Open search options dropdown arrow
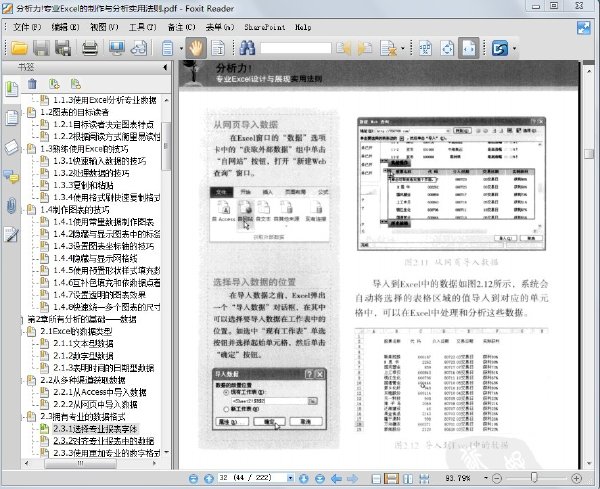The height and width of the screenshot is (489, 600). click(x=403, y=48)
